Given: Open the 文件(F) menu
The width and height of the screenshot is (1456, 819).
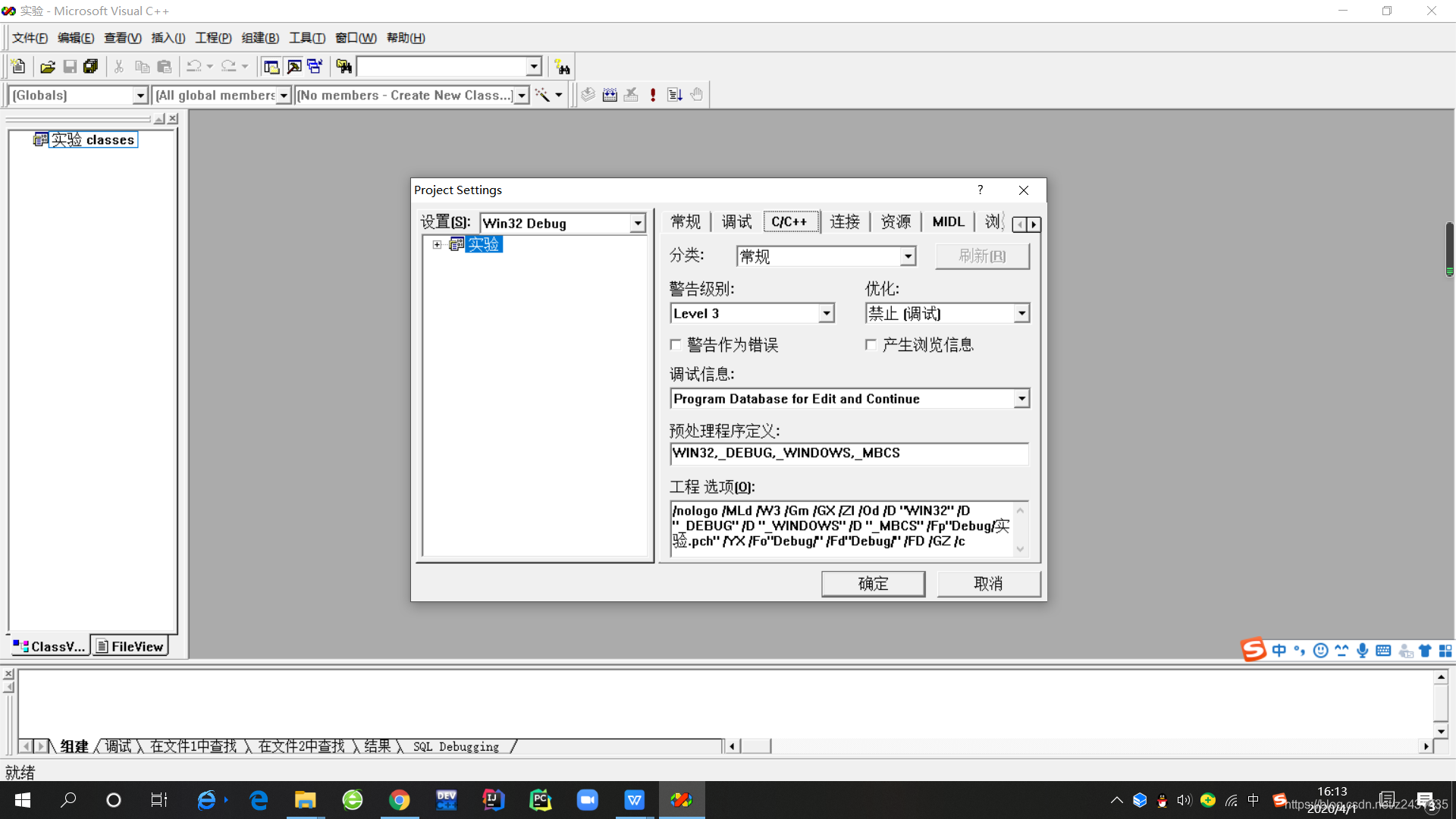Looking at the screenshot, I should coord(30,38).
